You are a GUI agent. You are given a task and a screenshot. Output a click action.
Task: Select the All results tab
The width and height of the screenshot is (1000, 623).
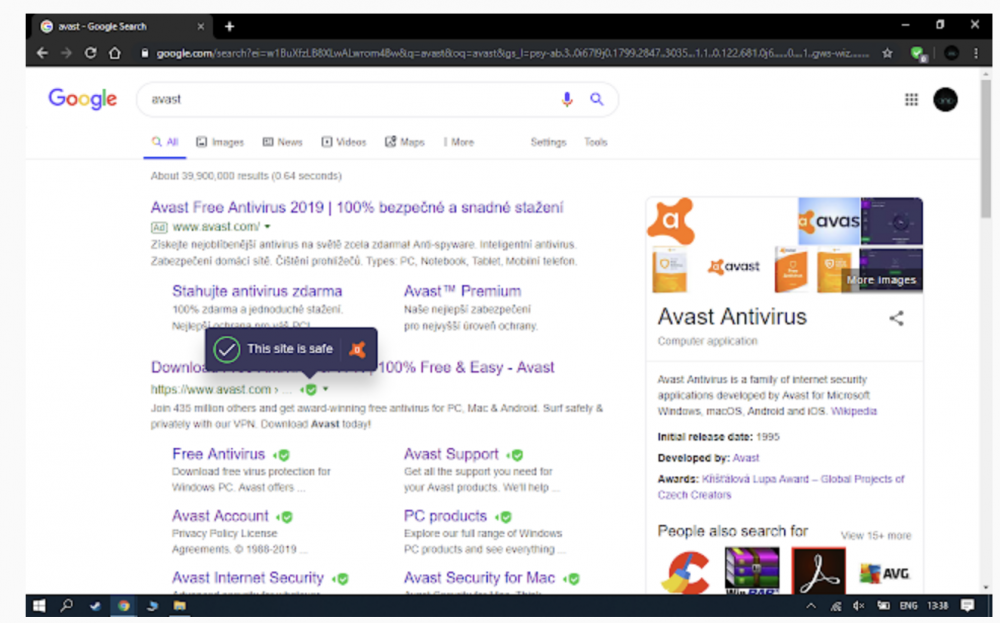(165, 142)
